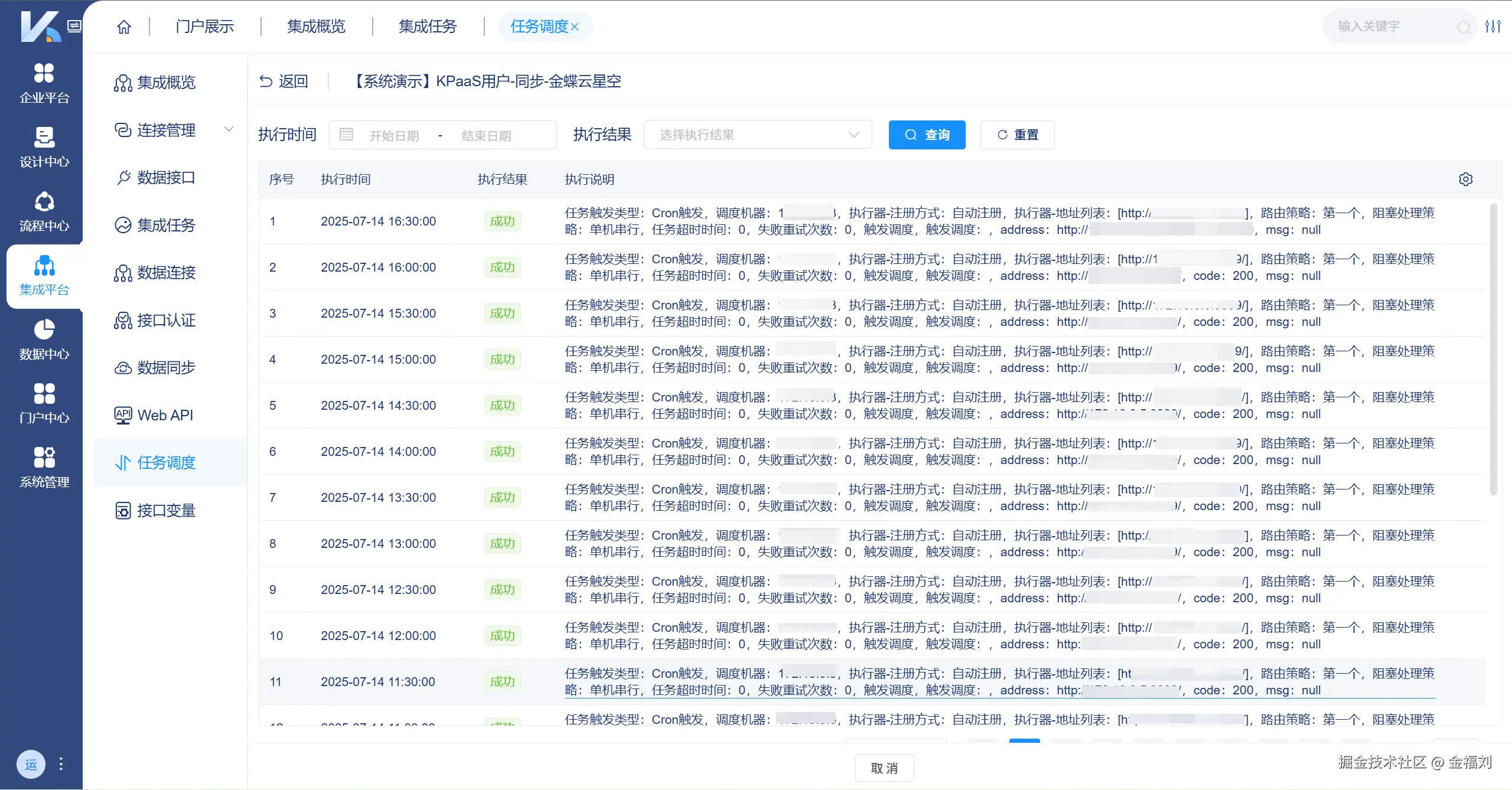1512x790 pixels.
Task: Open the 开始日期 date picker
Action: (x=394, y=135)
